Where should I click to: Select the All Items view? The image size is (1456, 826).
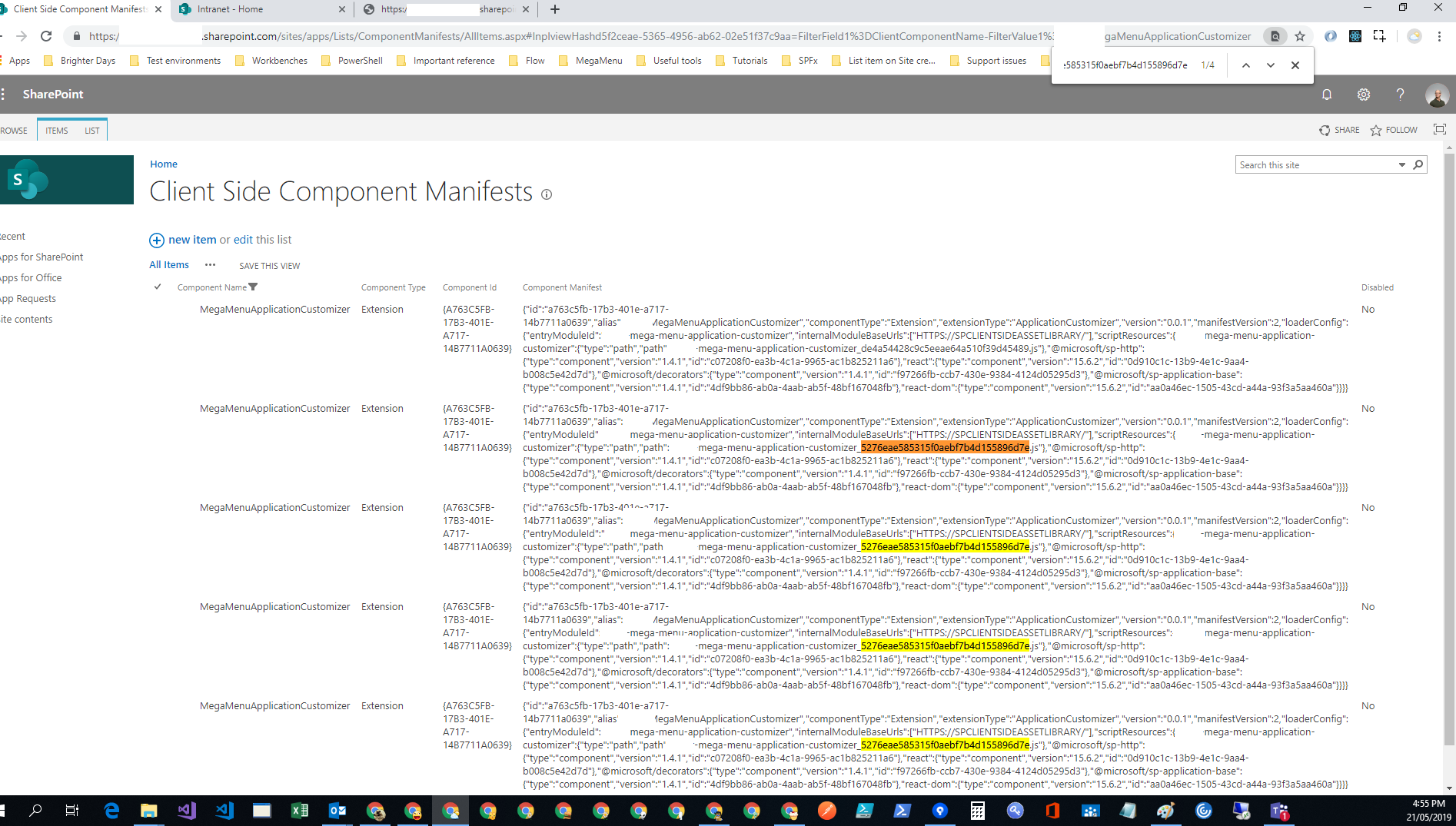[169, 265]
